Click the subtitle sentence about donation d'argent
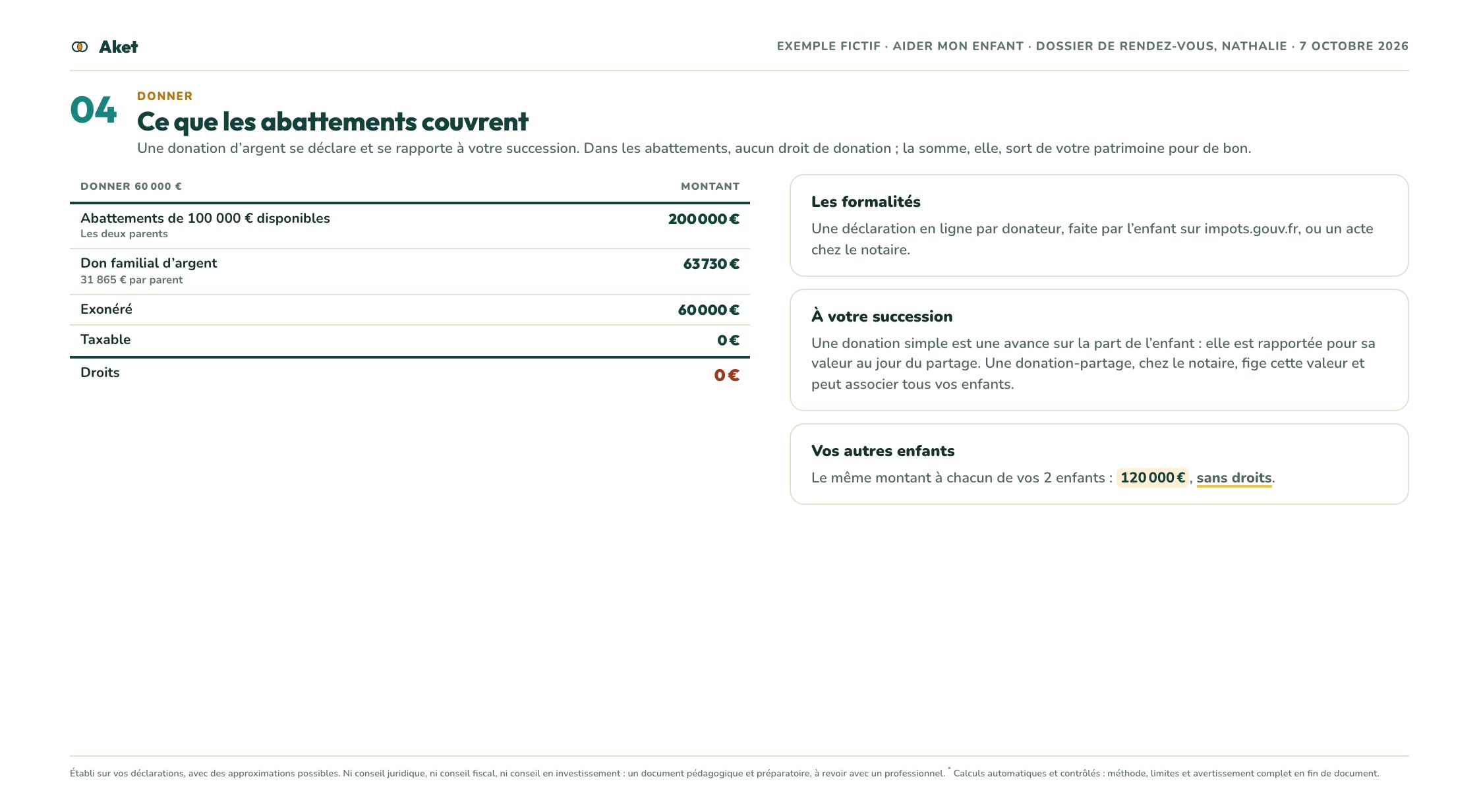 (x=694, y=148)
